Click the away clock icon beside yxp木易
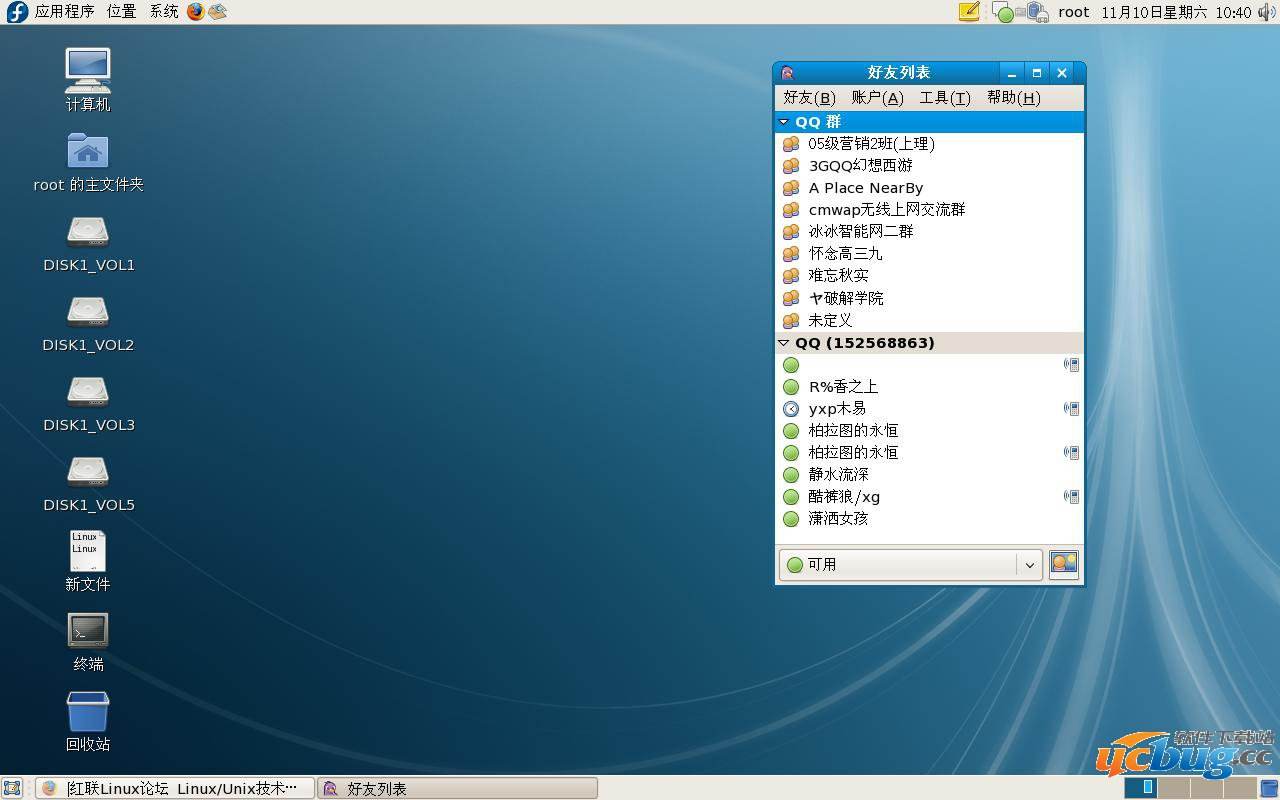 click(x=791, y=409)
